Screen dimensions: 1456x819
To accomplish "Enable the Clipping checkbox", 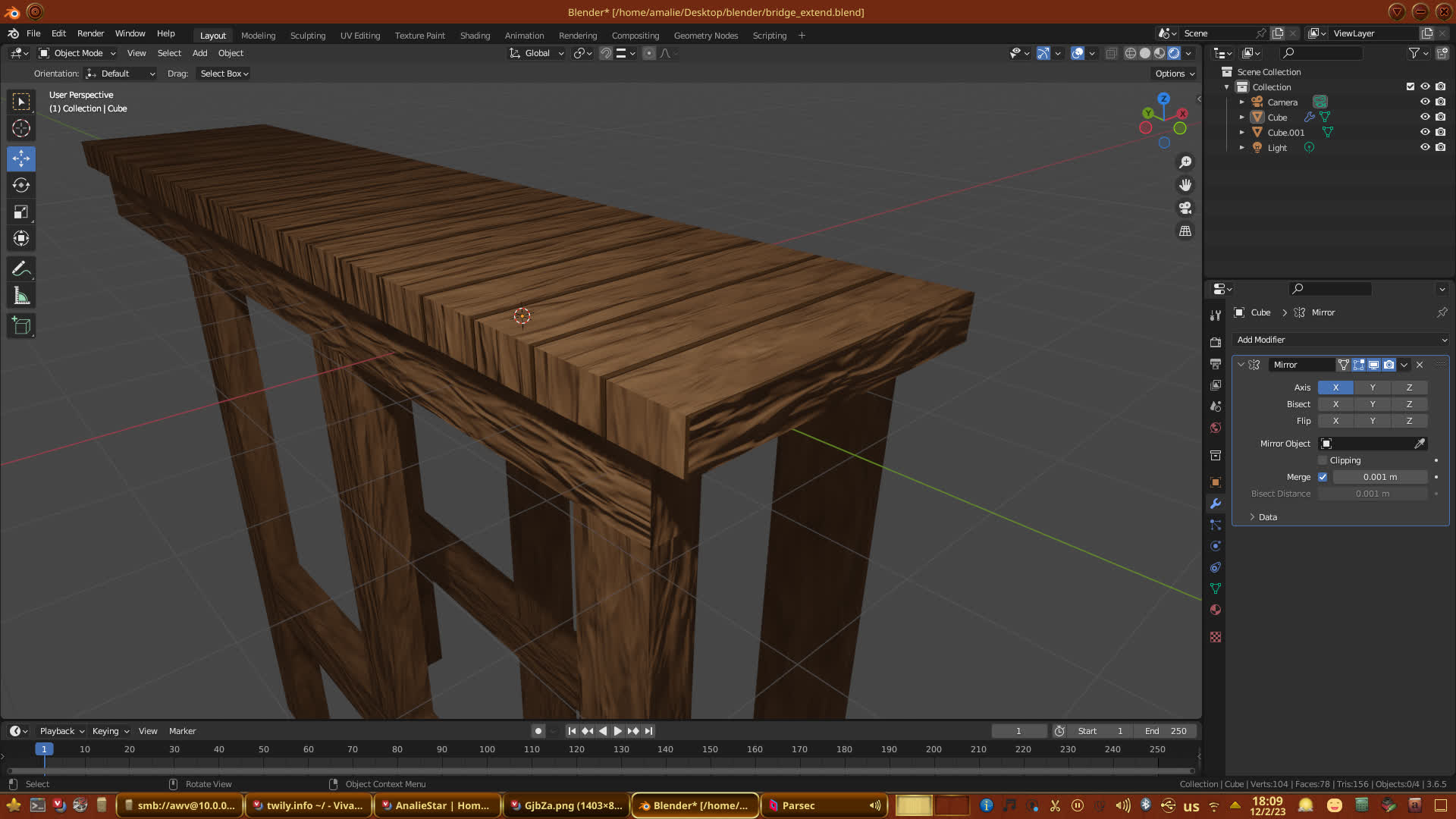I will click(1323, 460).
